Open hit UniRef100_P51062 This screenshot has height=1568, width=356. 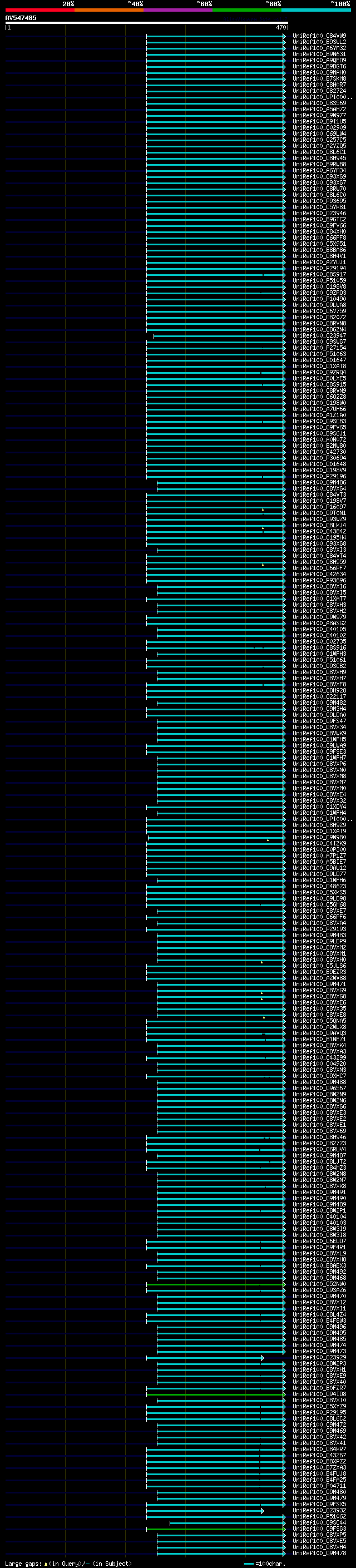click(319, 1516)
